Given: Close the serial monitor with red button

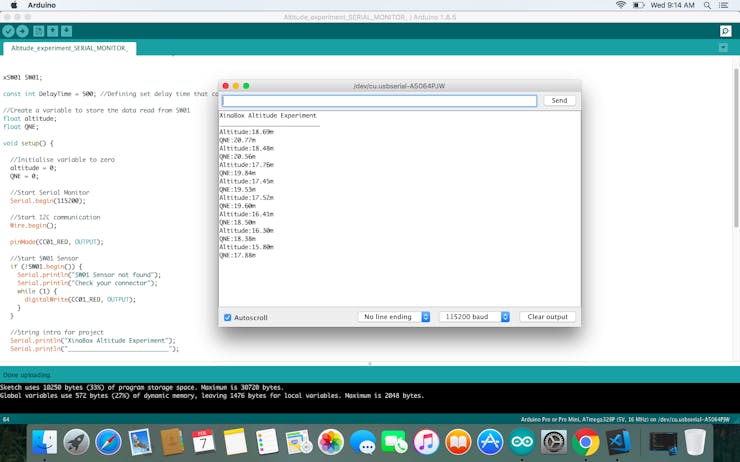Looking at the screenshot, I should coord(226,86).
